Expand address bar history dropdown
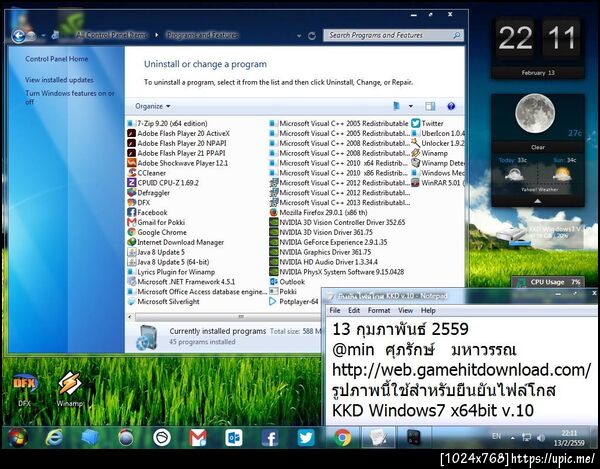 [x=299, y=36]
